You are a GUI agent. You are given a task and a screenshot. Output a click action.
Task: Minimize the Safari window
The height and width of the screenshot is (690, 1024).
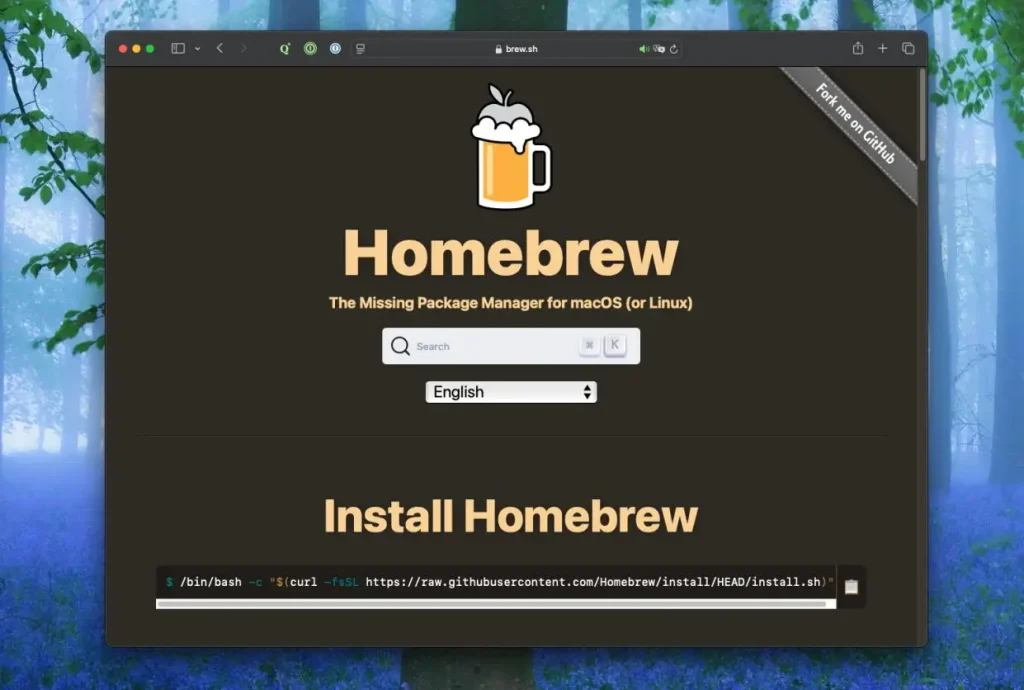[136, 48]
